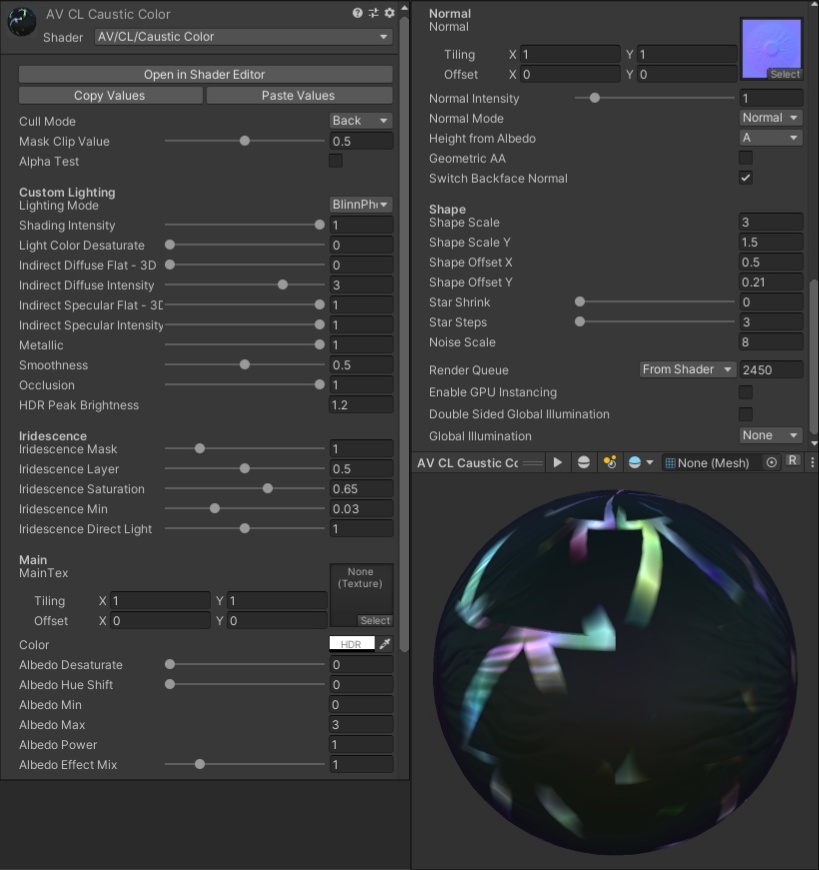The width and height of the screenshot is (819, 870).
Task: Enable the Alpha Test checkbox
Action: [337, 161]
